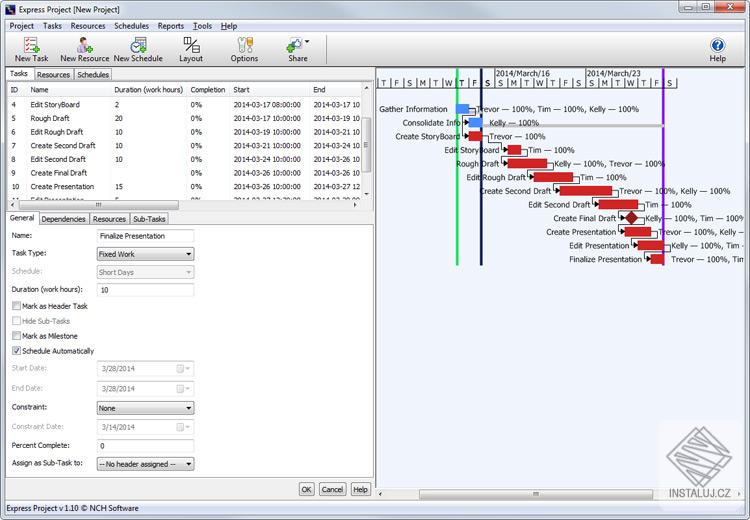Viewport: 750px width, 520px height.
Task: Open the Task Type dropdown
Action: point(145,254)
